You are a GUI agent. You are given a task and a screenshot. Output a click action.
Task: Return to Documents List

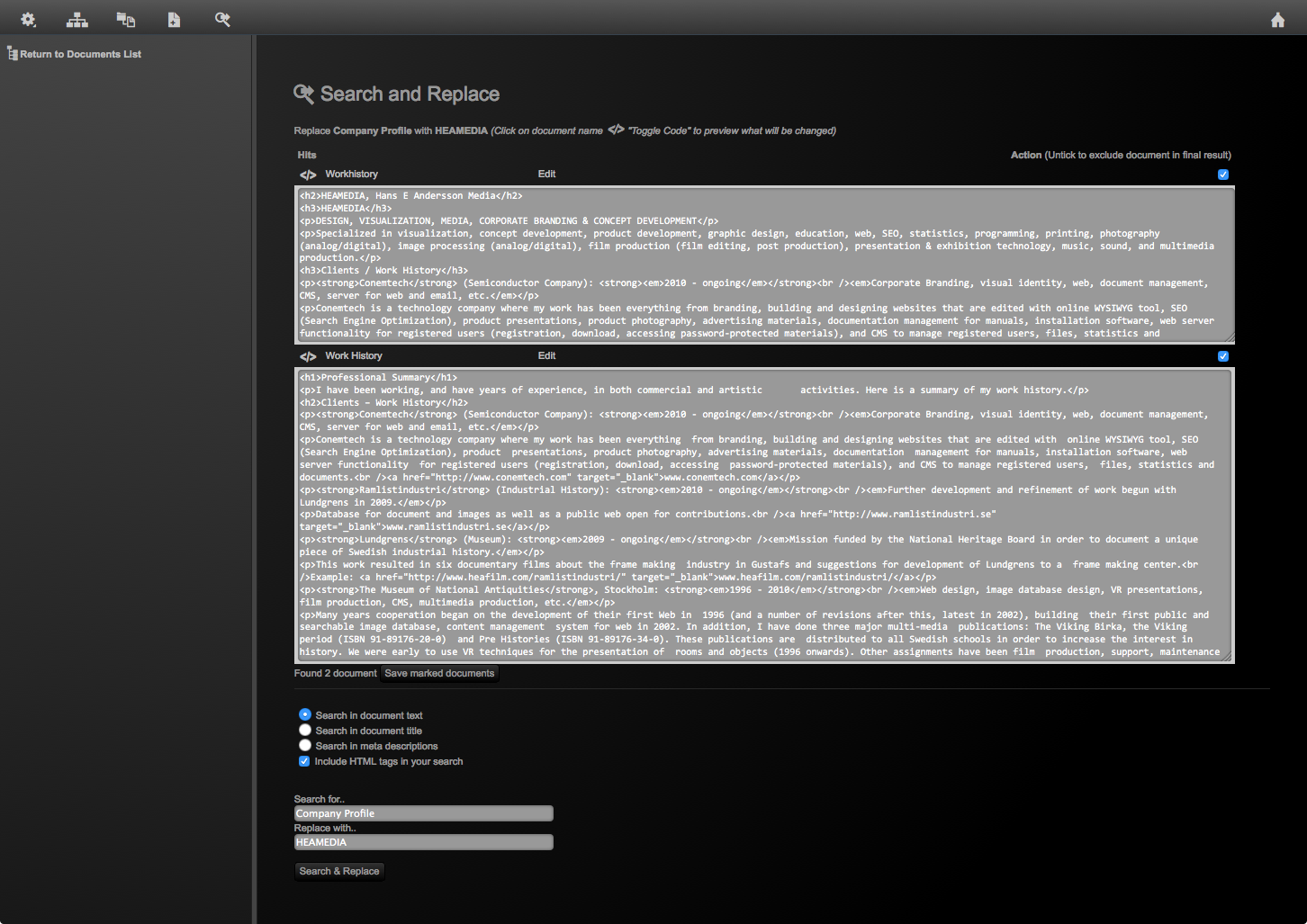click(80, 54)
